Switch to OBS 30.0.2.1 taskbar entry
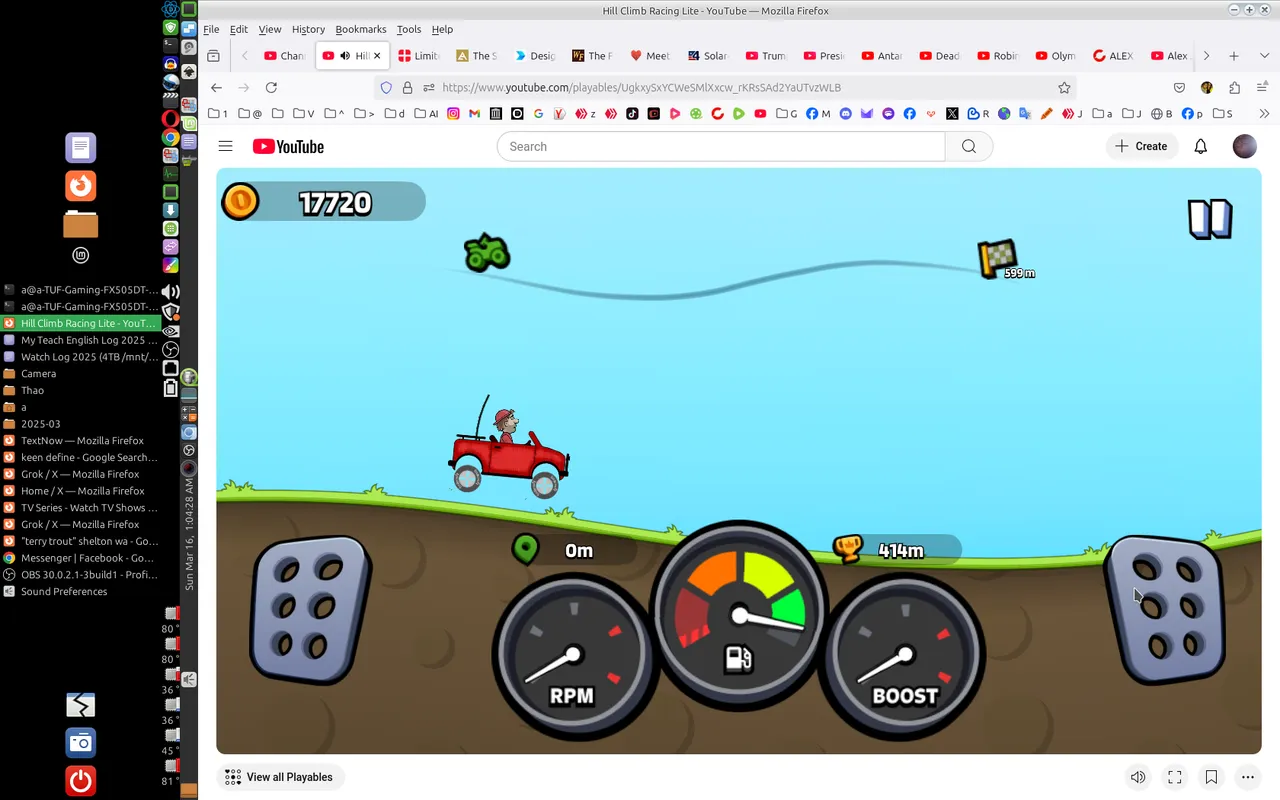Screen dimensions: 1280x800 80,575
